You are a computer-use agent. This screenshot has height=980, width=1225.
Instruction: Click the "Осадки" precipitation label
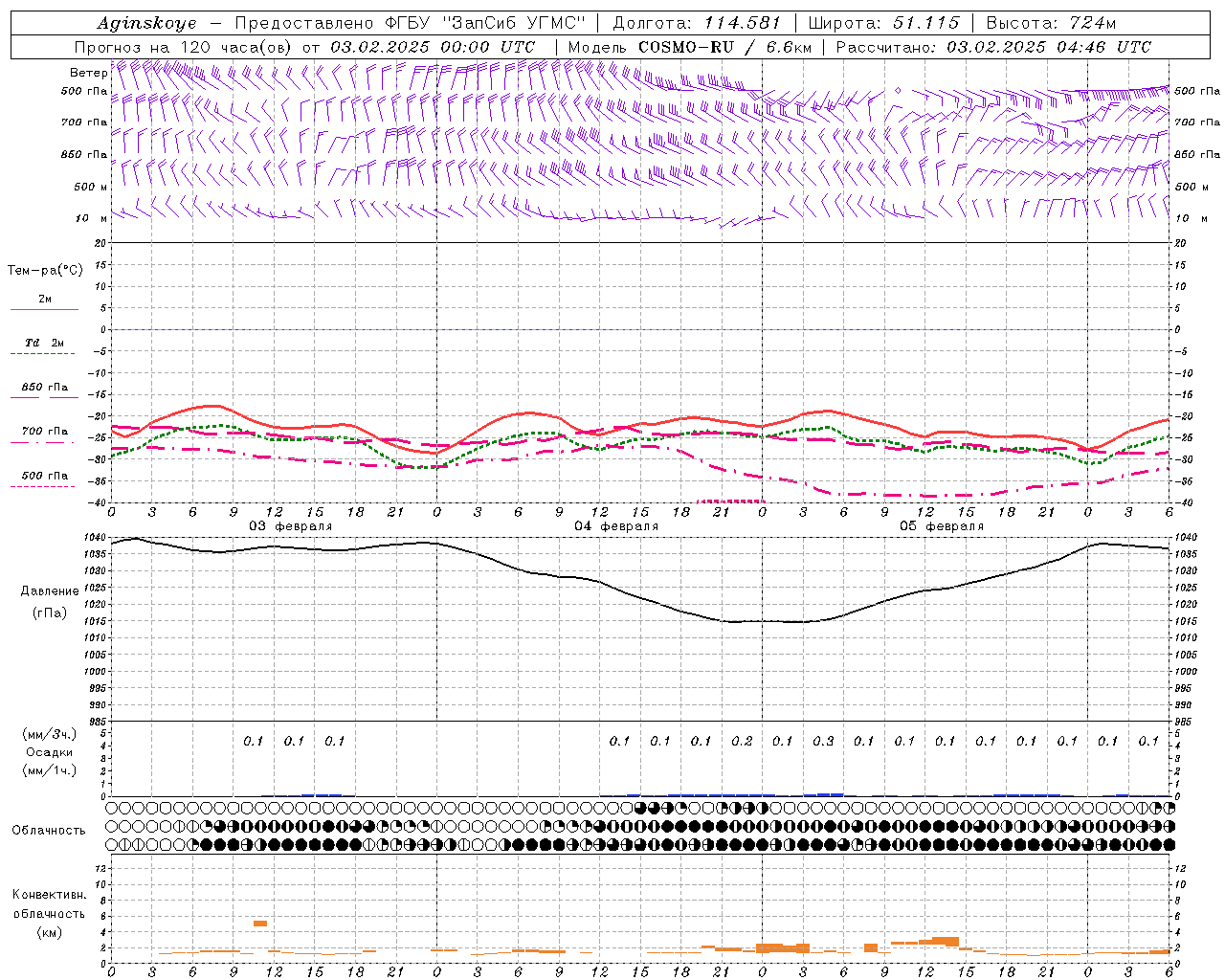[49, 752]
